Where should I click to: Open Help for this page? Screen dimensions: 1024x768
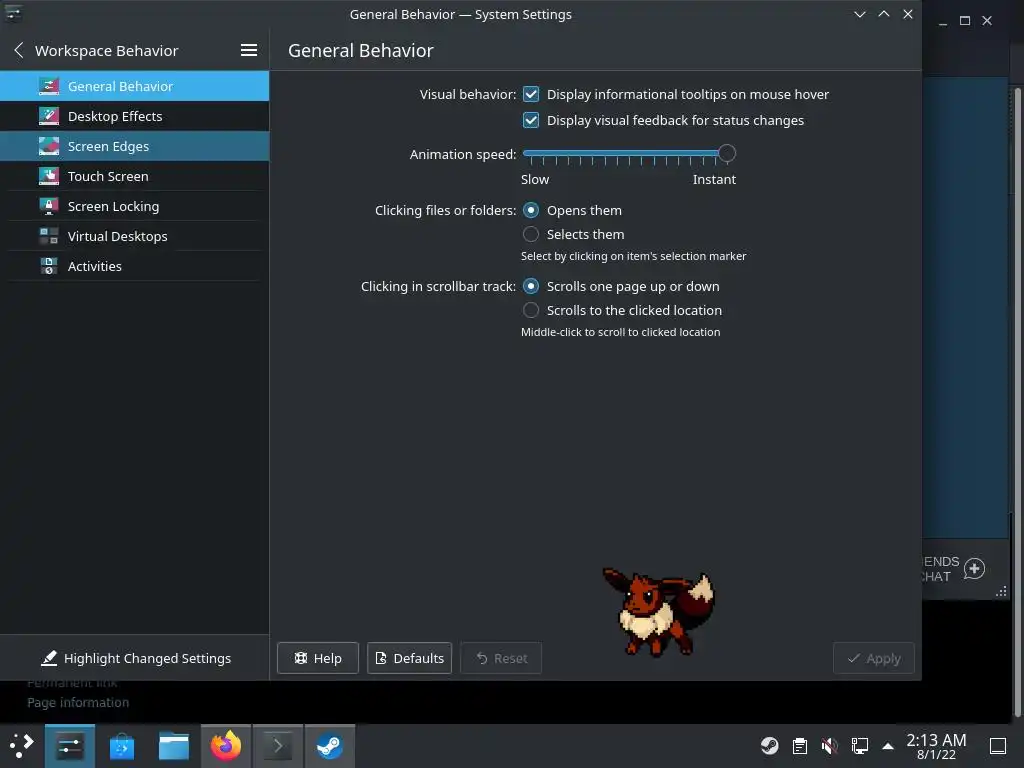coord(318,658)
